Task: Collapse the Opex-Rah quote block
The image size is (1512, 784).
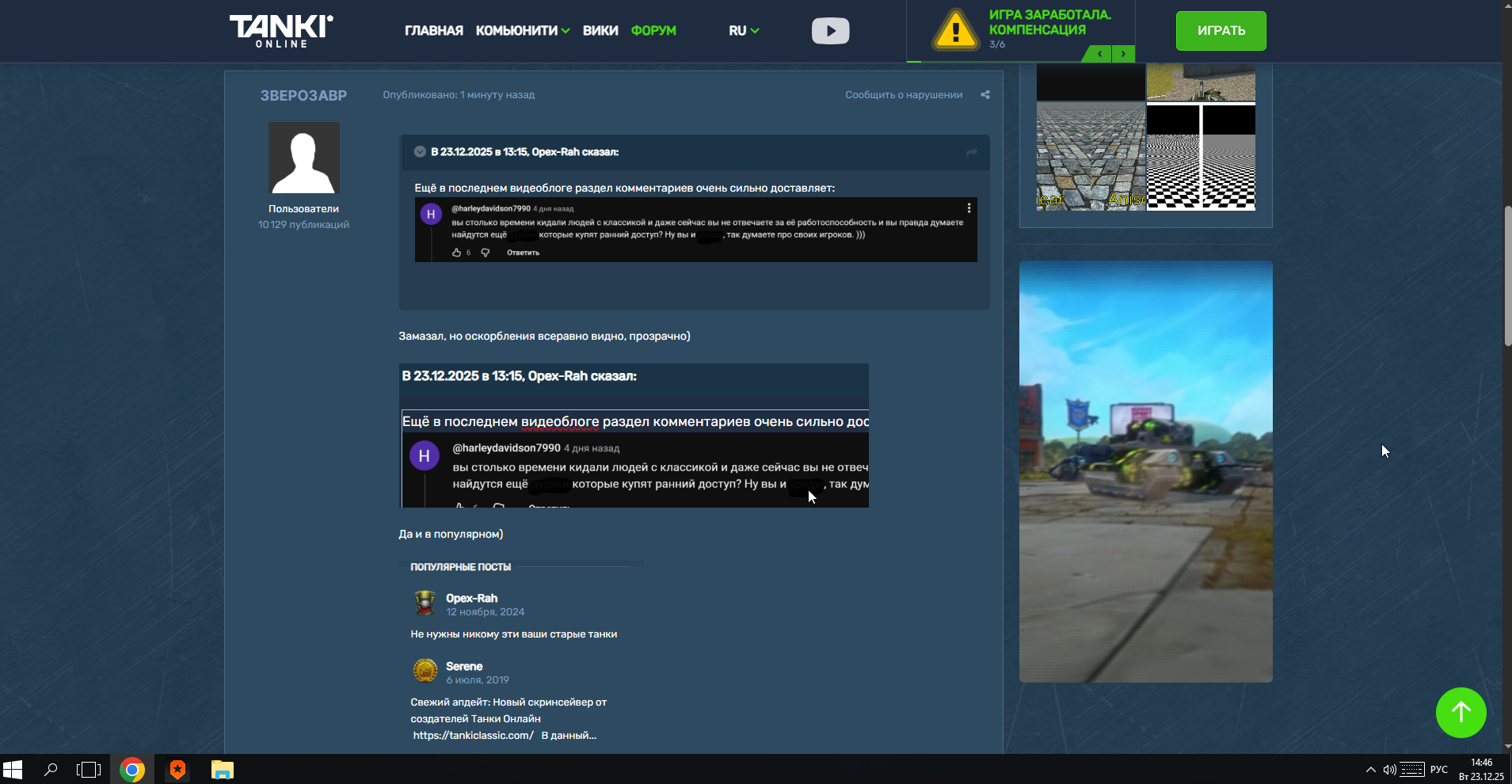Action: coord(420,152)
